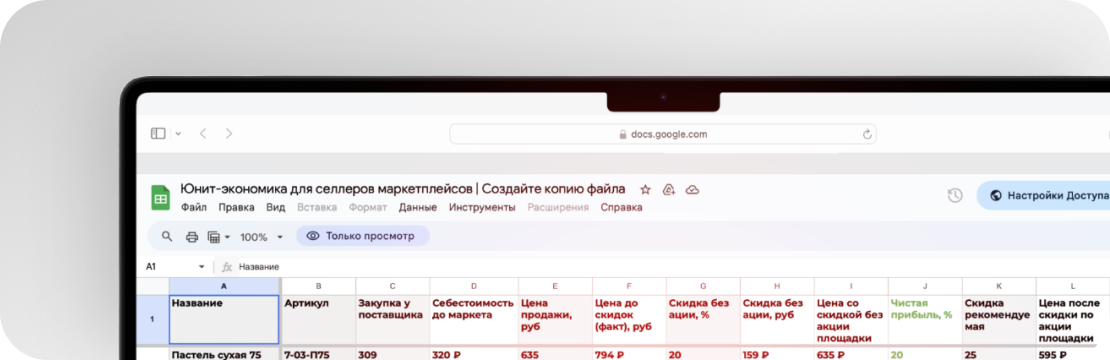Open the Данные menu
Screen dimensions: 1110x360
click(x=418, y=207)
